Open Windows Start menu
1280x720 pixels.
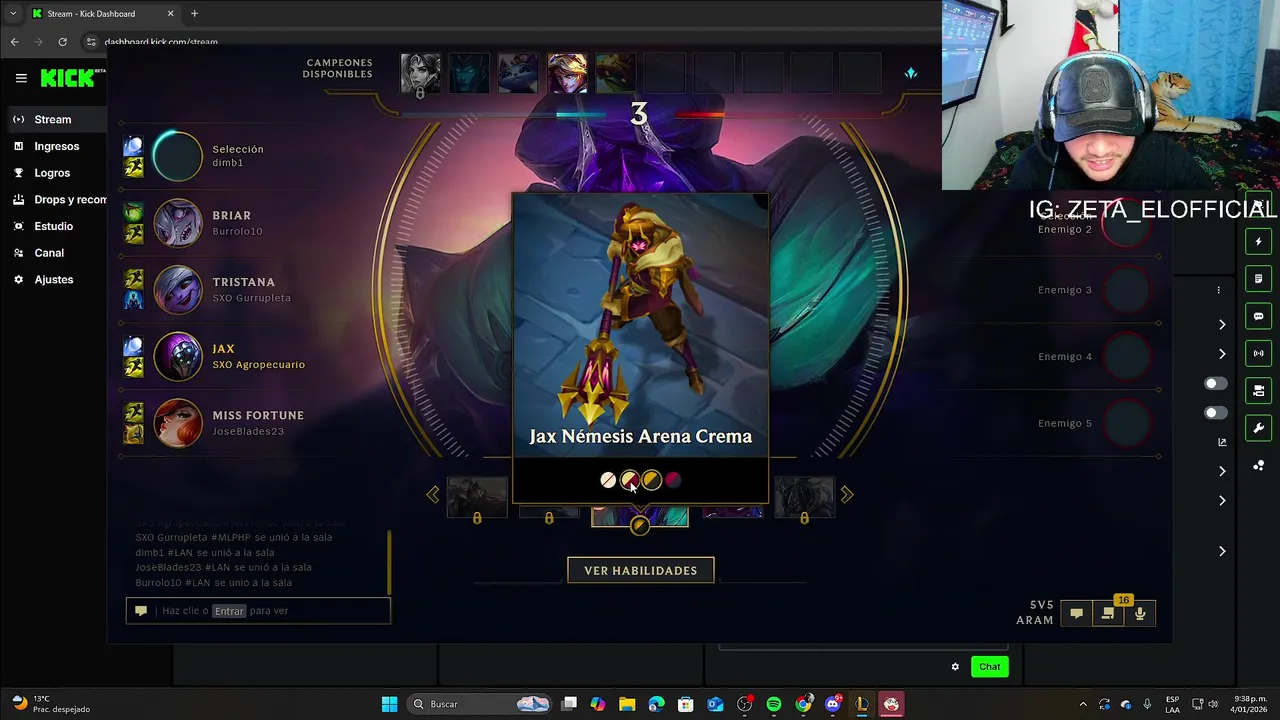[x=389, y=704]
